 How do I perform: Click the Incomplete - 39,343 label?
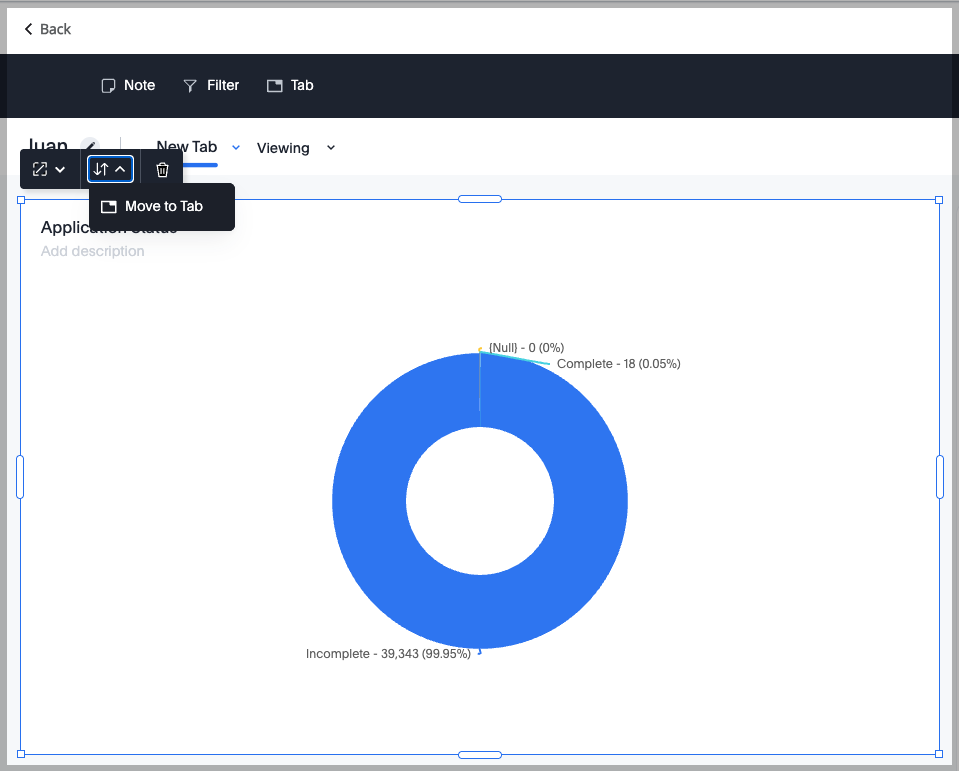(x=388, y=654)
